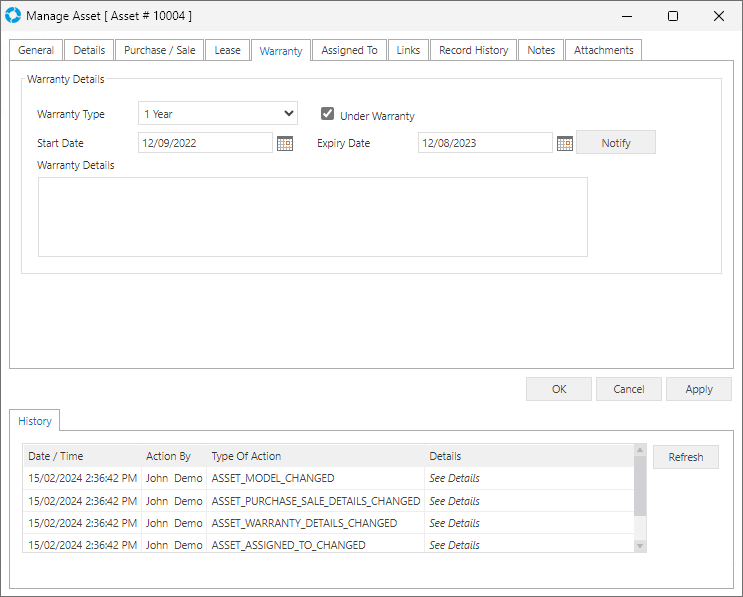Image resolution: width=743 pixels, height=597 pixels.
Task: Switch to the General tab
Action: pos(36,50)
